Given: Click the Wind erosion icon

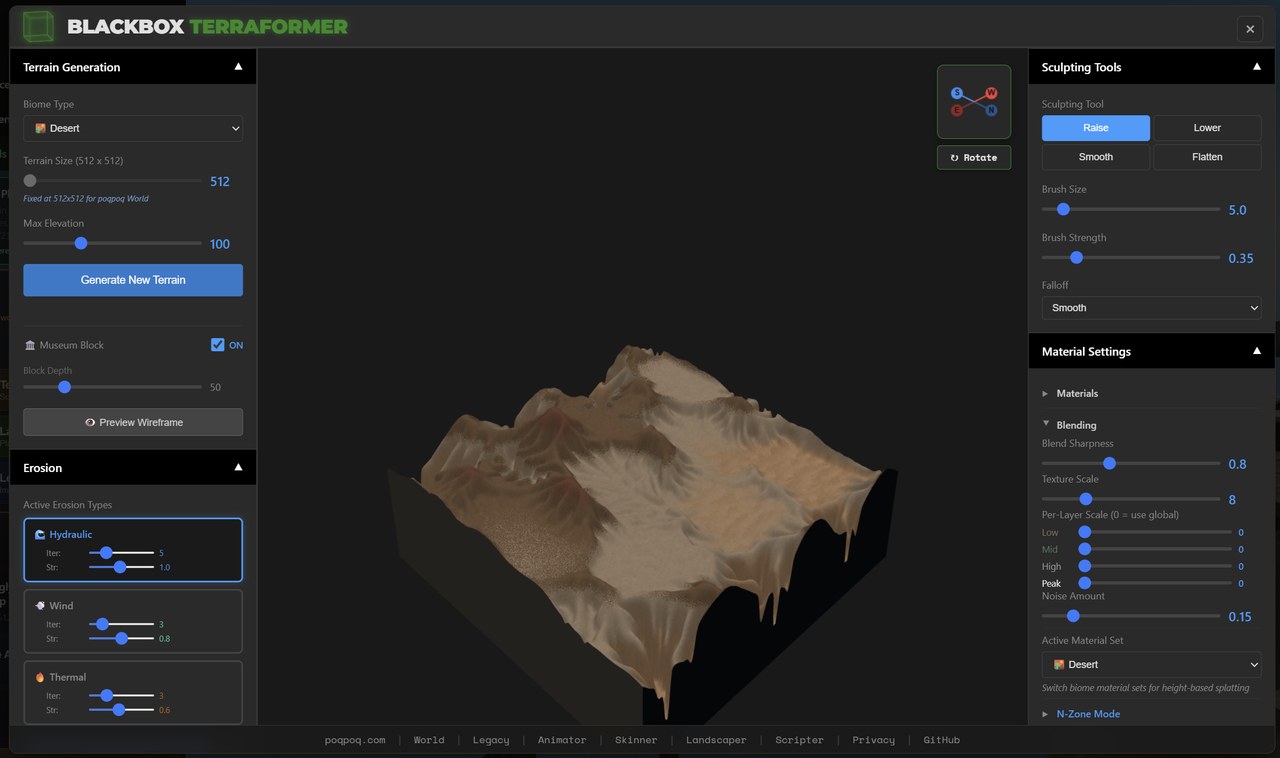Looking at the screenshot, I should (x=40, y=606).
